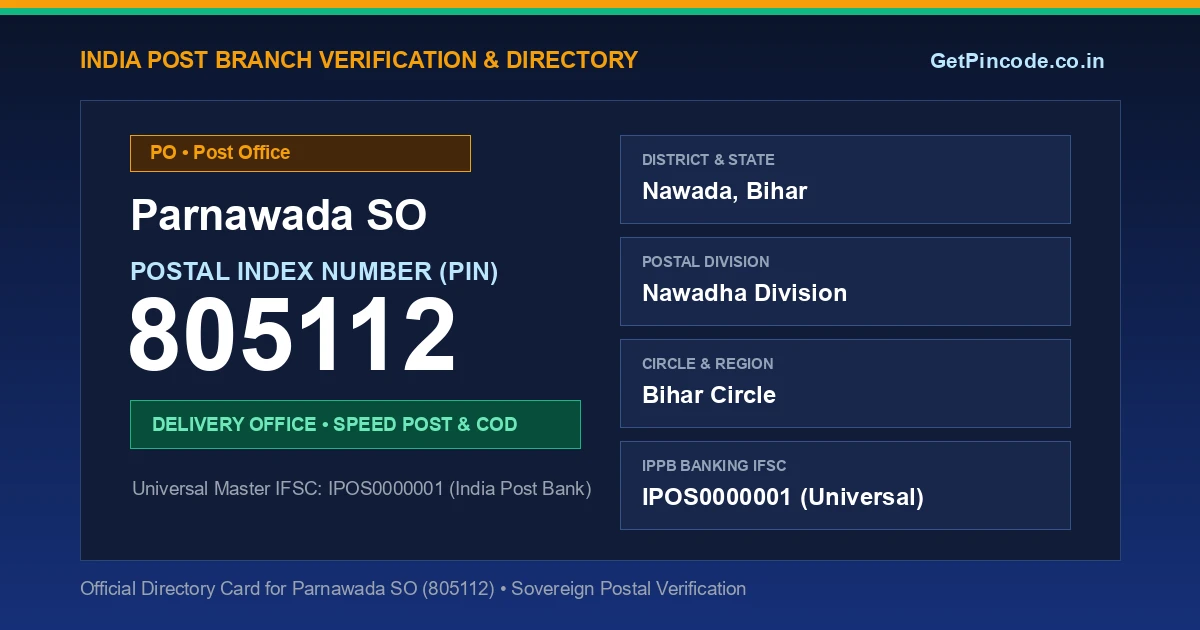Click the Bihar Circle value

tap(709, 395)
